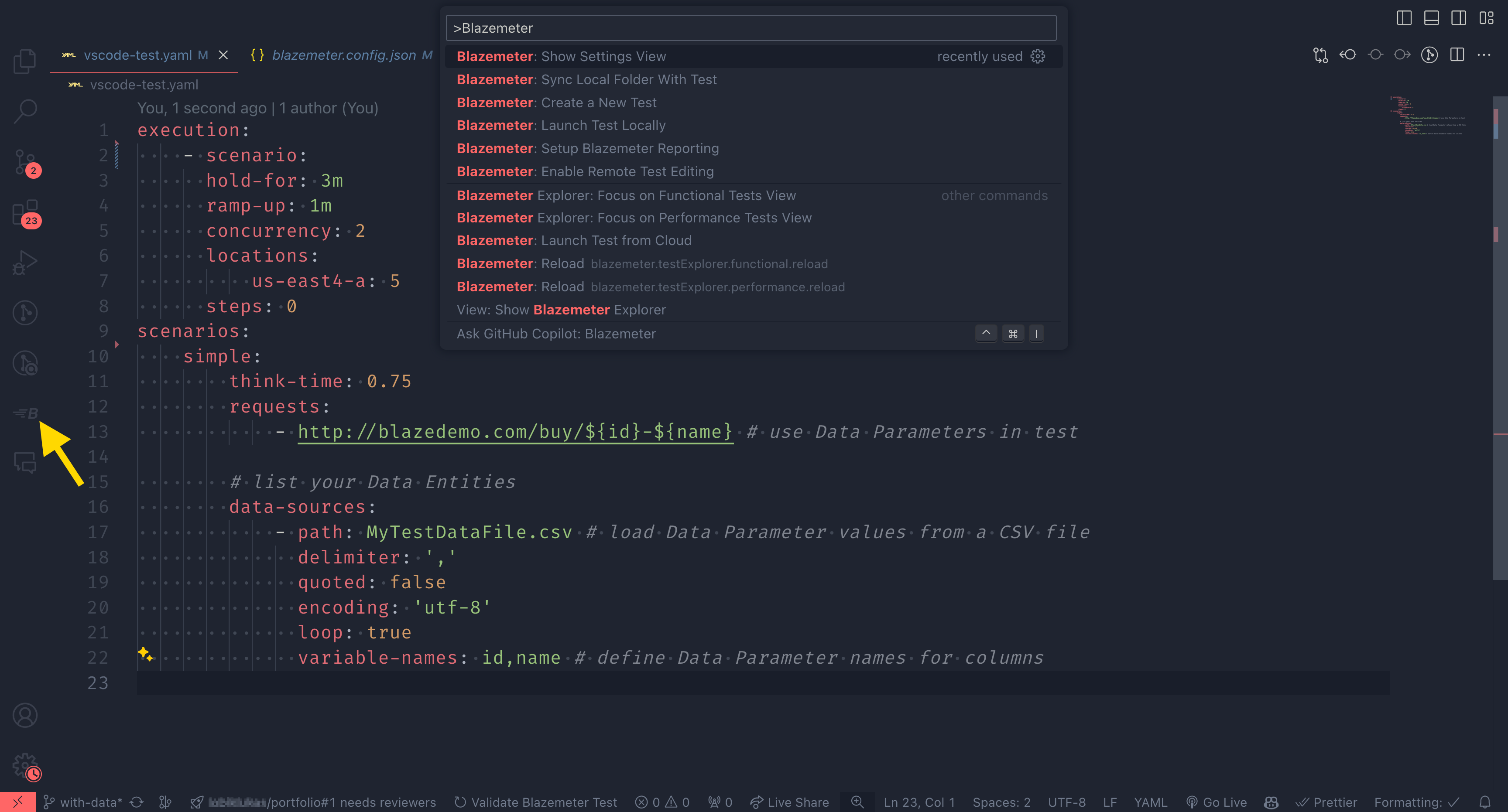Select Focus on Functional Tests View command
The width and height of the screenshot is (1508, 812).
point(754,195)
